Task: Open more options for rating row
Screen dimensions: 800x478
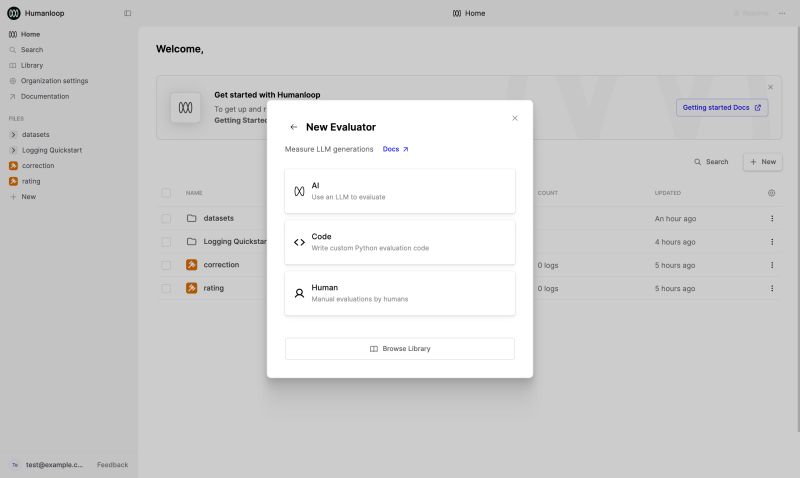Action: click(x=772, y=288)
